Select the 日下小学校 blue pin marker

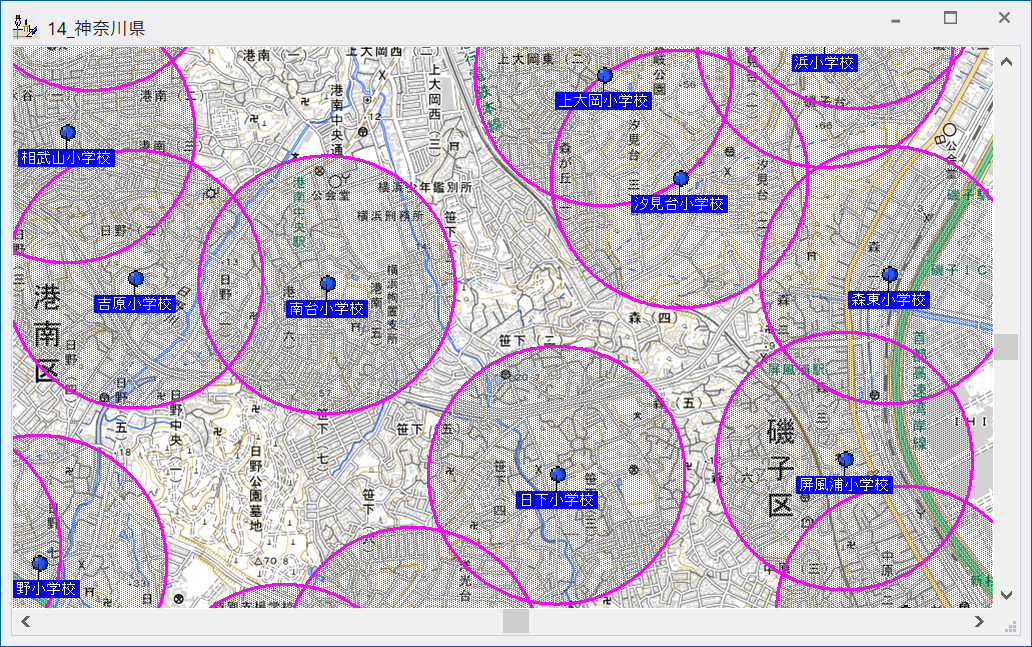(558, 475)
